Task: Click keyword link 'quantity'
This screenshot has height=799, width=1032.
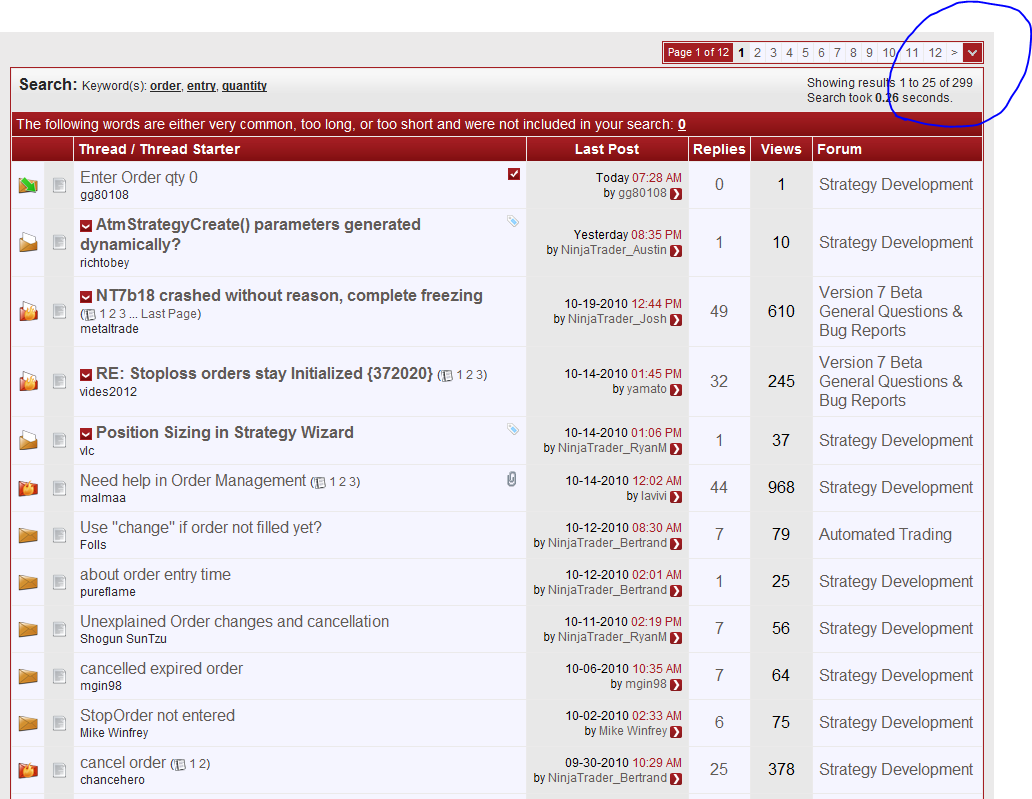Action: 244,86
